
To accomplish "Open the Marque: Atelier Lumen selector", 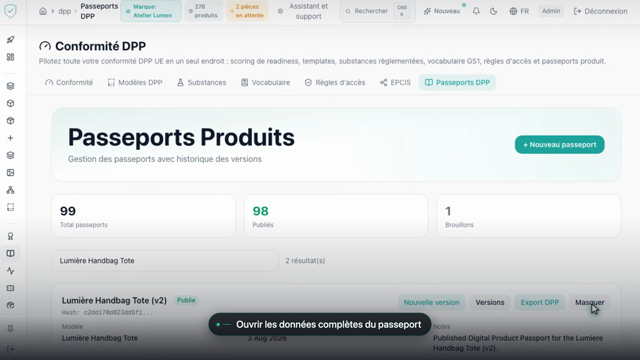I will [x=151, y=11].
